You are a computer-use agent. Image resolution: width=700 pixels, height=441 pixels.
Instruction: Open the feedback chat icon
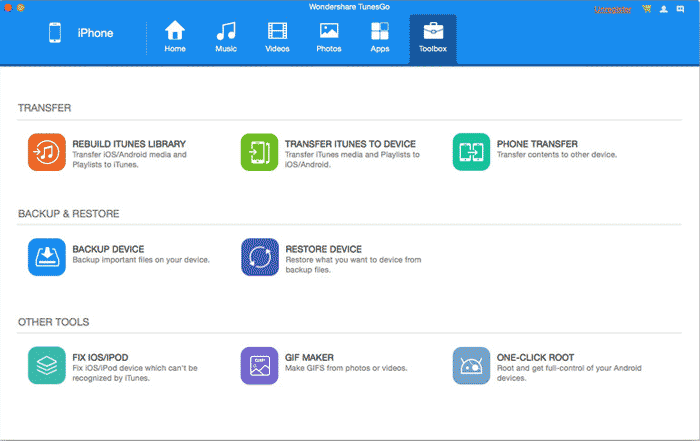point(680,9)
